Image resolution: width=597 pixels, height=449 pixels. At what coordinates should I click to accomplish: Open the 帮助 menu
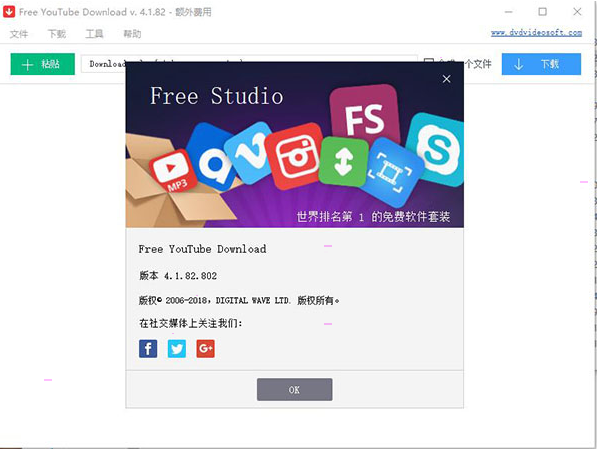(x=132, y=34)
